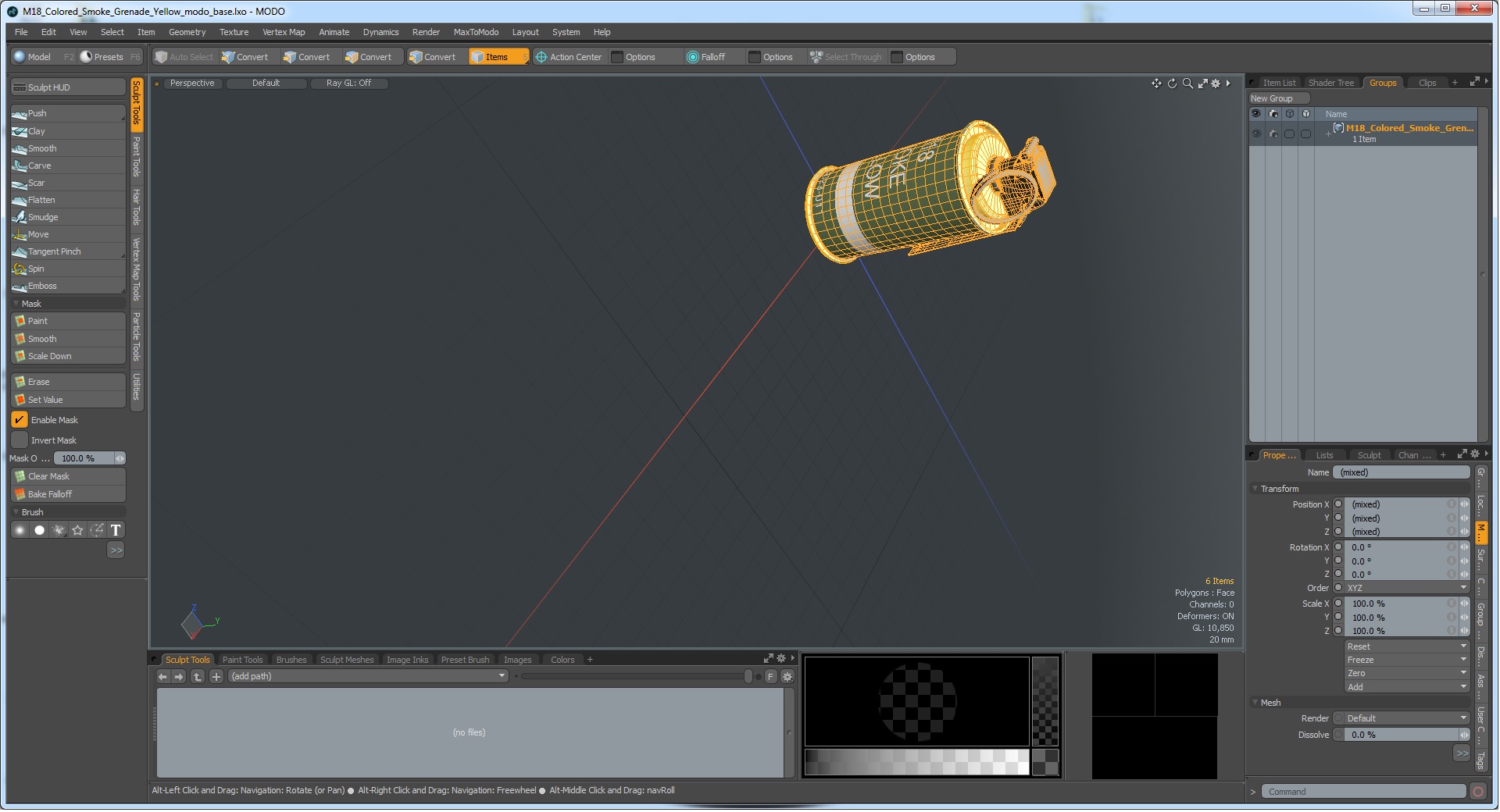
Task: Switch to the Paint Tools bottom tab
Action: pos(242,660)
